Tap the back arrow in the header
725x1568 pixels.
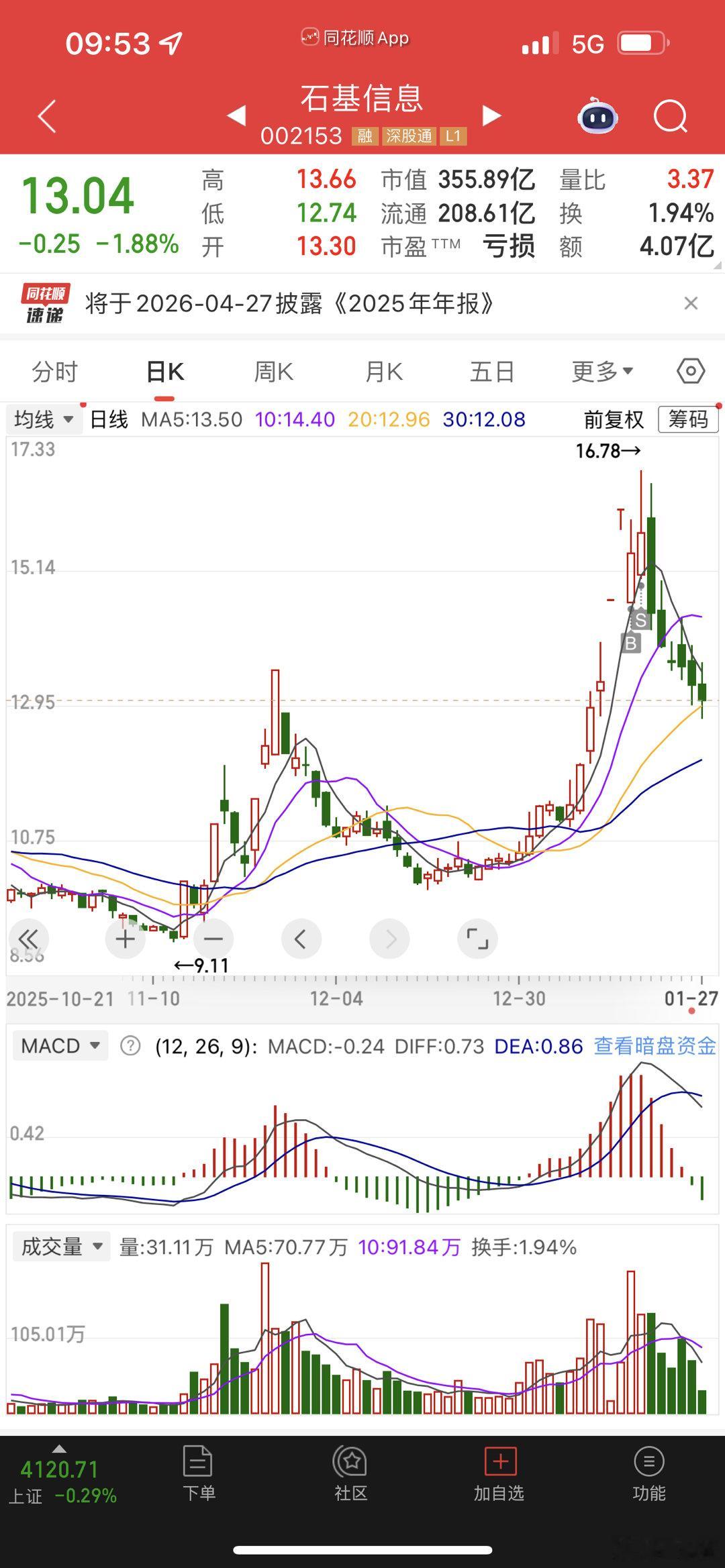(46, 117)
